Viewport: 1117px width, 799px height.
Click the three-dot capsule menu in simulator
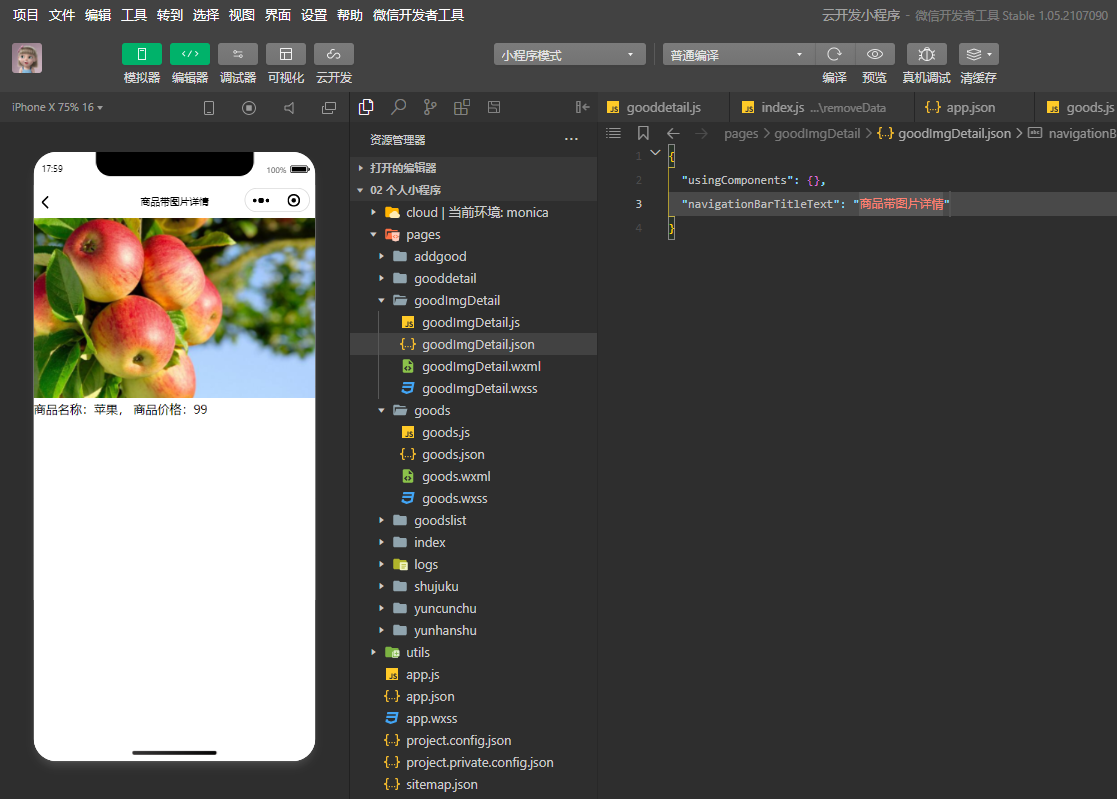click(261, 201)
